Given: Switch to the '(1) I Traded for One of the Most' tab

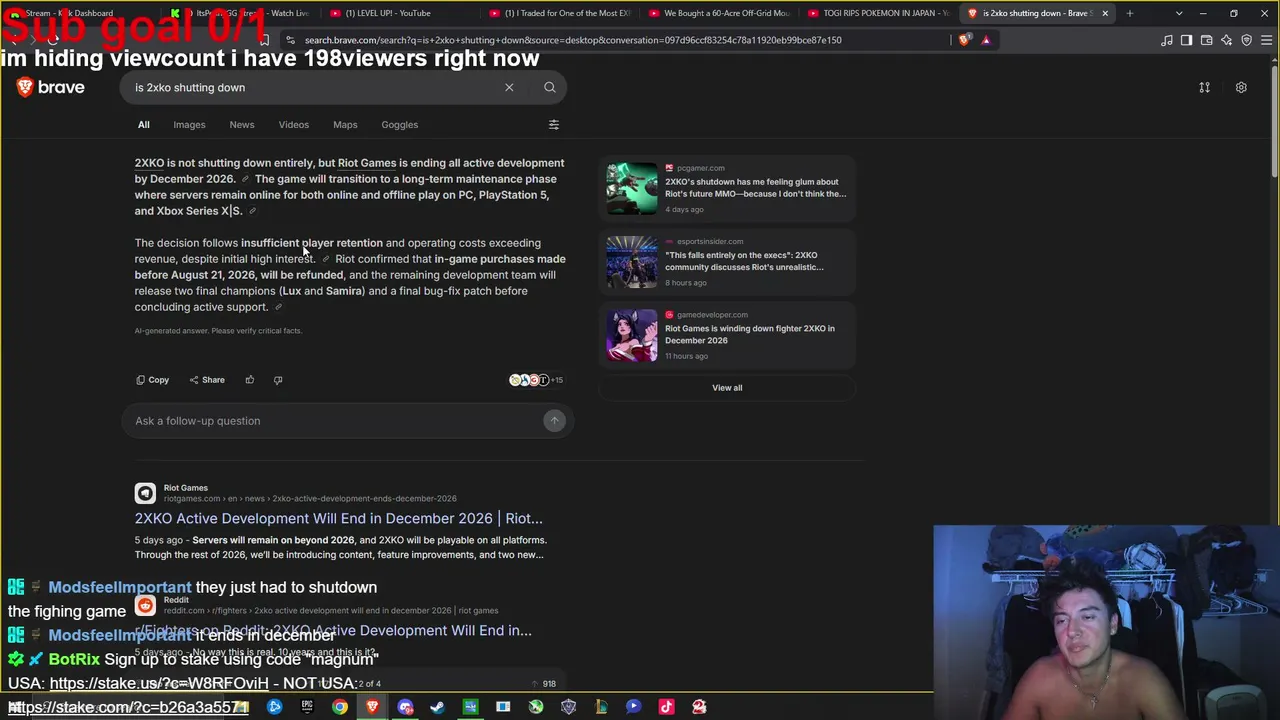Looking at the screenshot, I should click(561, 13).
